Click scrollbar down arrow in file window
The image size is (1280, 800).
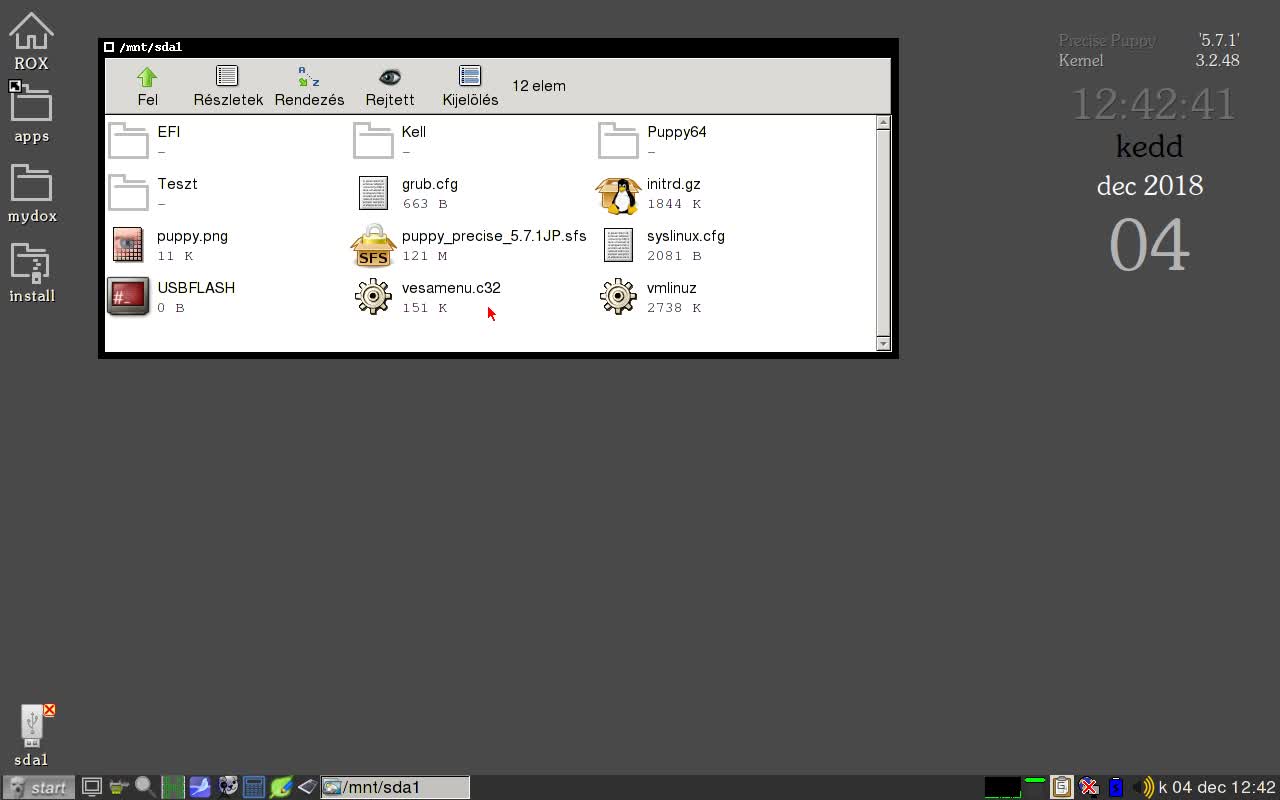pos(883,343)
